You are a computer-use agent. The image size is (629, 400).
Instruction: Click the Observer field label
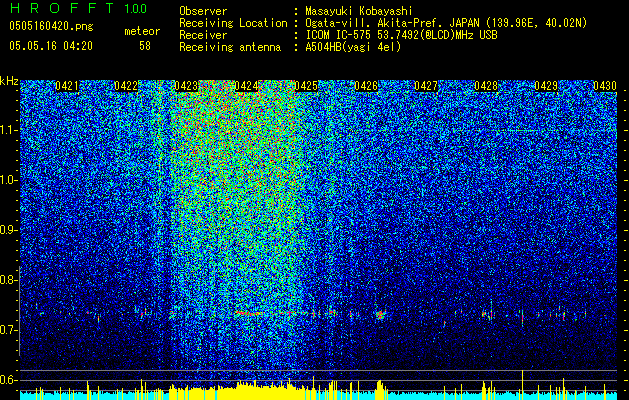(x=203, y=11)
